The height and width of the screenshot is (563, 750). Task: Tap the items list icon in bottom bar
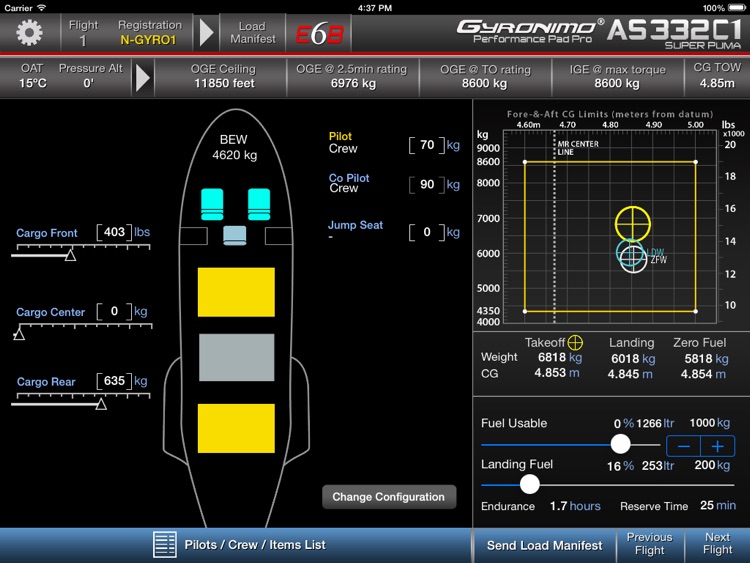[165, 545]
